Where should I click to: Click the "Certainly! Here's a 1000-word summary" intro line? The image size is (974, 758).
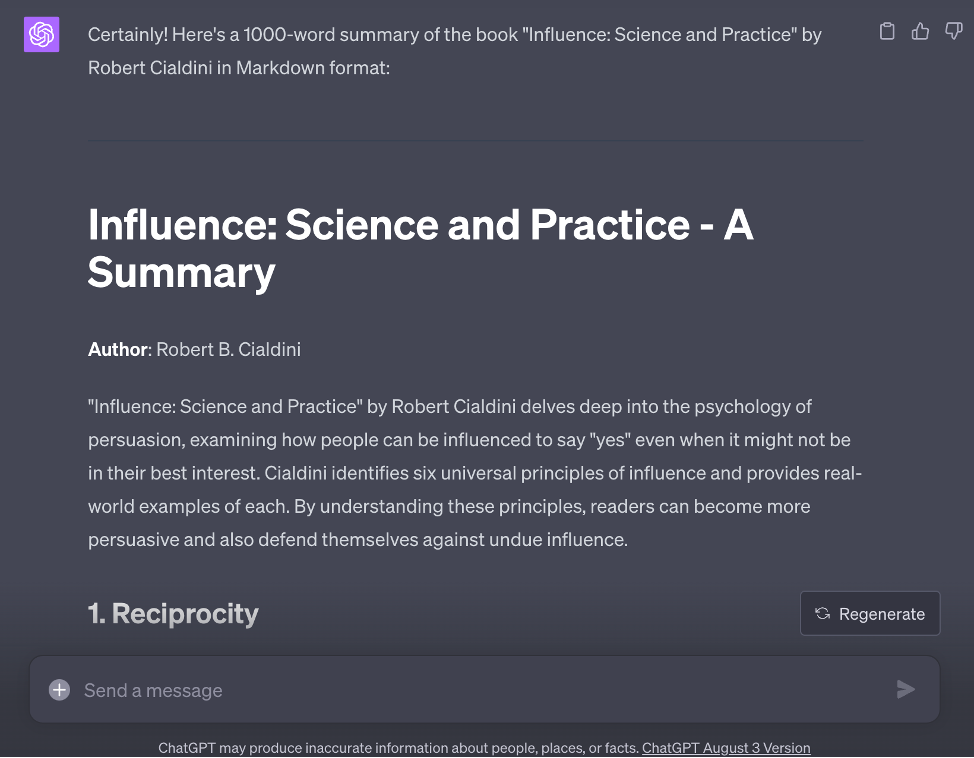click(x=454, y=35)
